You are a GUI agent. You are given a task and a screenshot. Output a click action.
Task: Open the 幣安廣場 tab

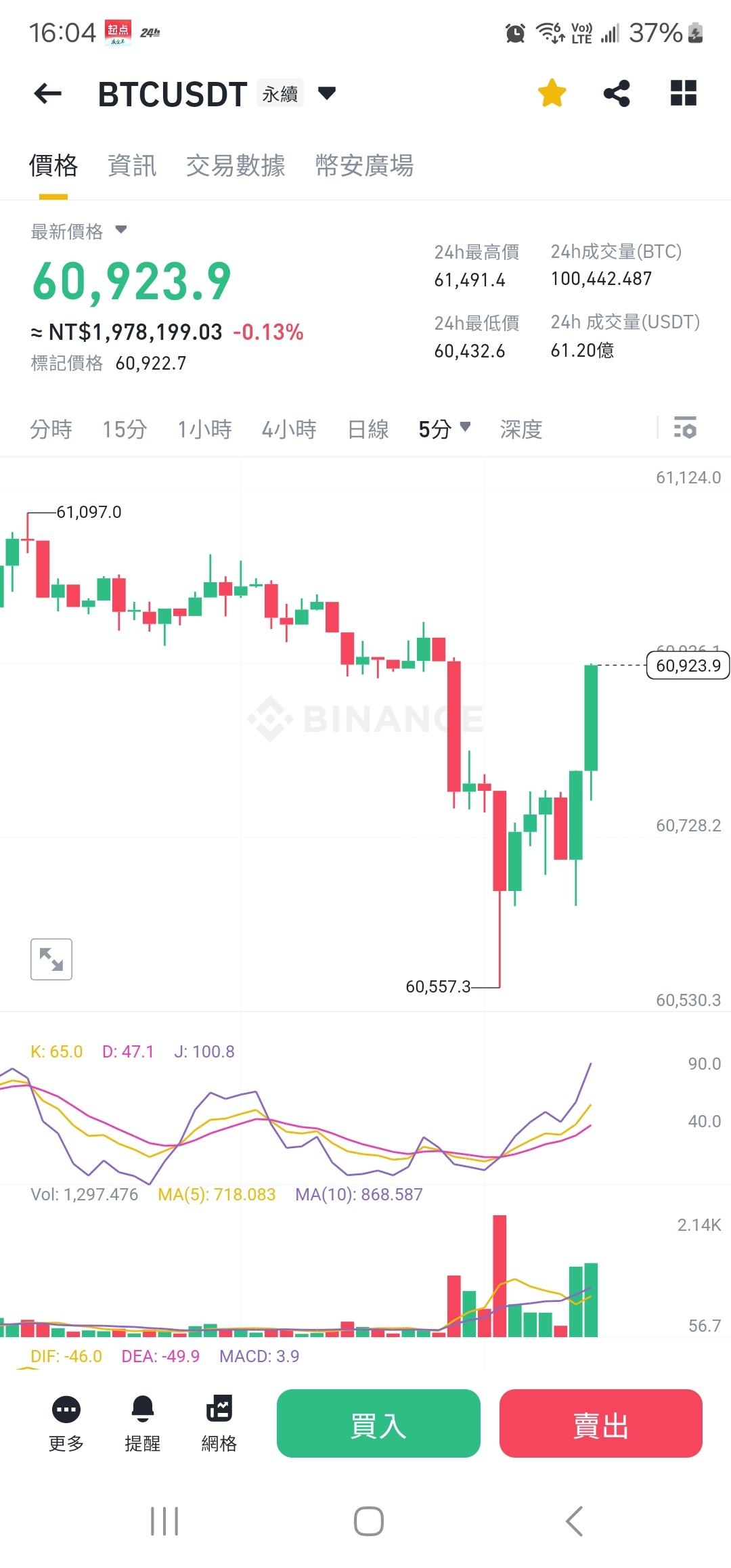coord(364,166)
